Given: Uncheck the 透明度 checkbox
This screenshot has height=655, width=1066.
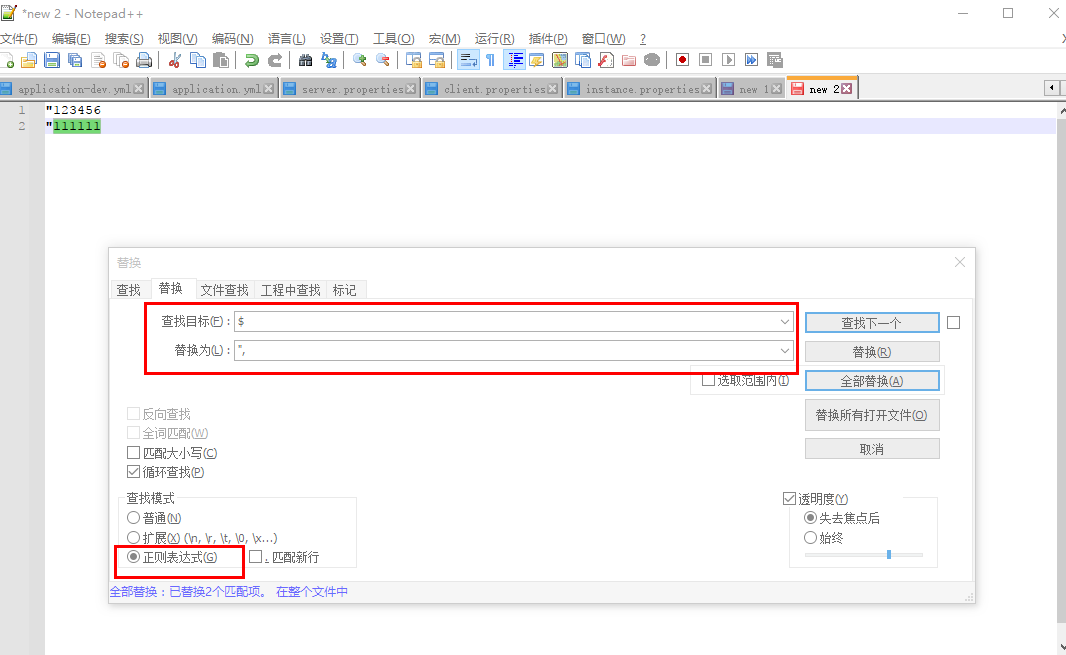Looking at the screenshot, I should point(789,499).
